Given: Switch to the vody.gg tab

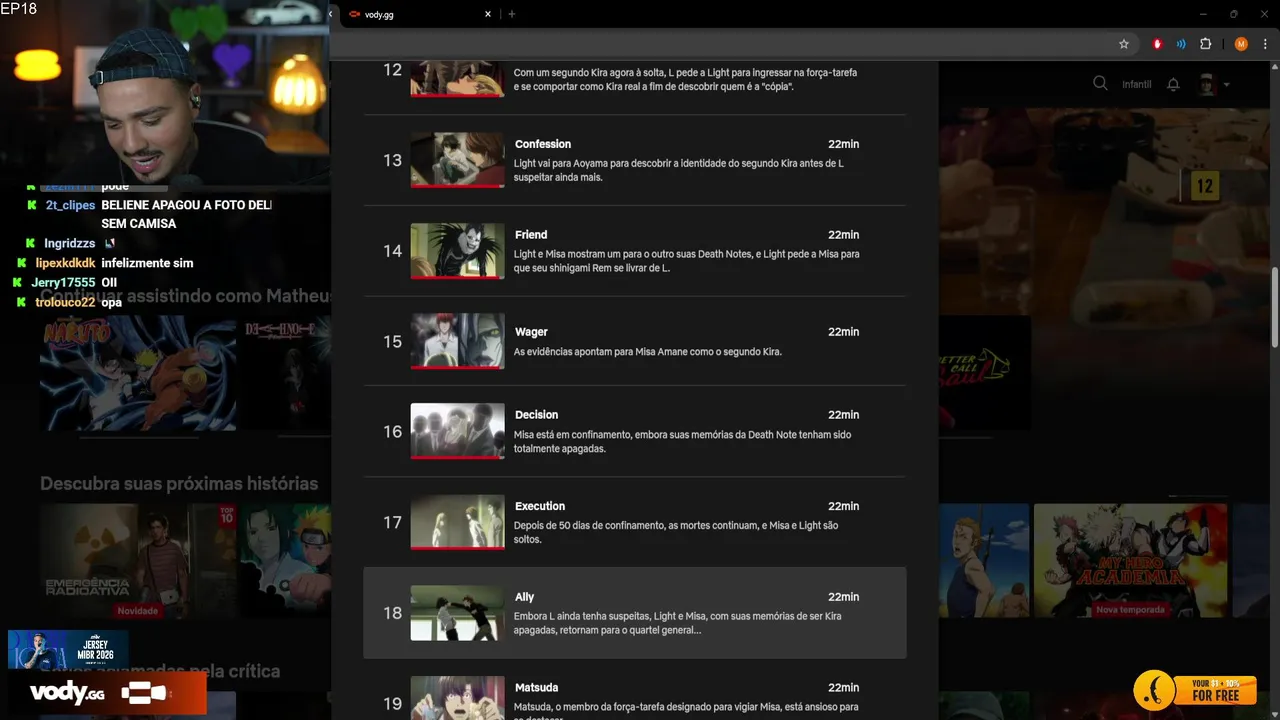Looking at the screenshot, I should coord(418,14).
